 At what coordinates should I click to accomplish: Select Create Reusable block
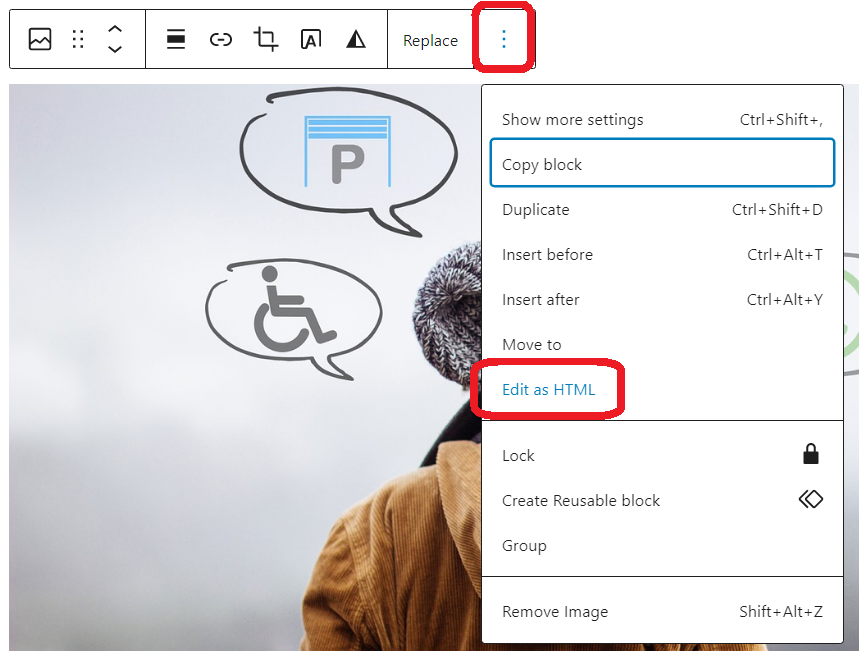tap(662, 500)
